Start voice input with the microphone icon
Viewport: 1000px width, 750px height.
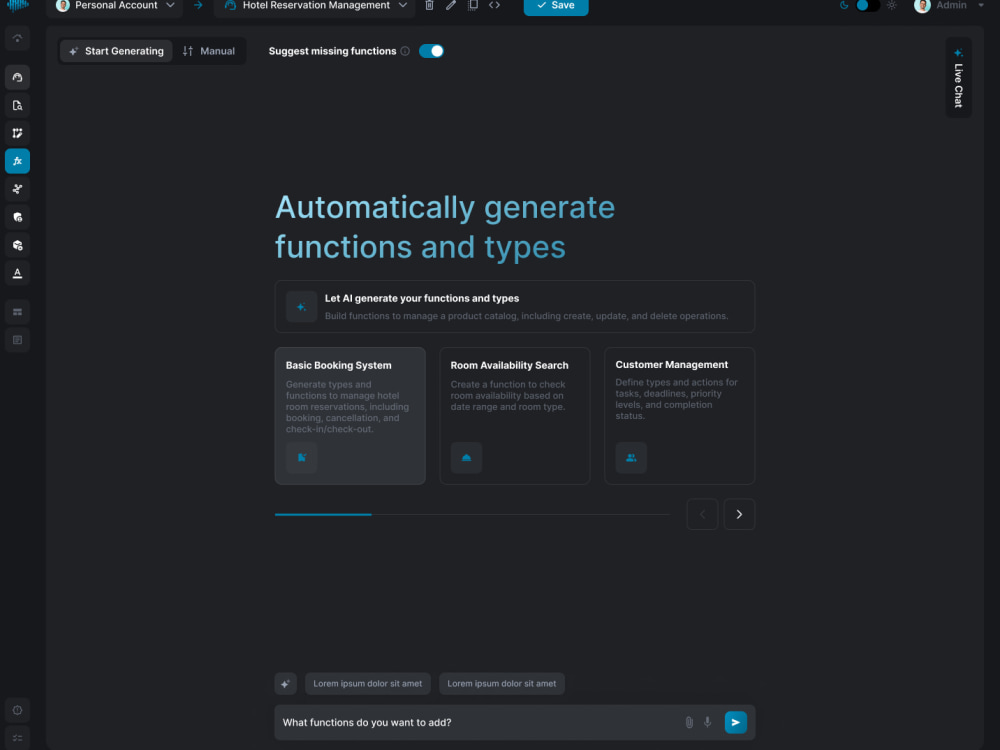coord(707,723)
